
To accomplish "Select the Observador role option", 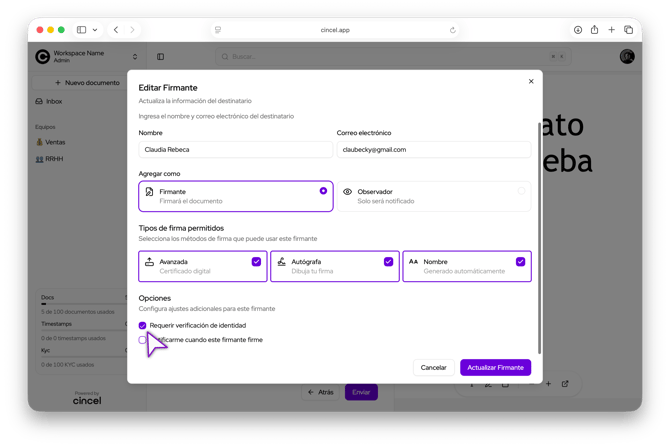I will coord(434,196).
